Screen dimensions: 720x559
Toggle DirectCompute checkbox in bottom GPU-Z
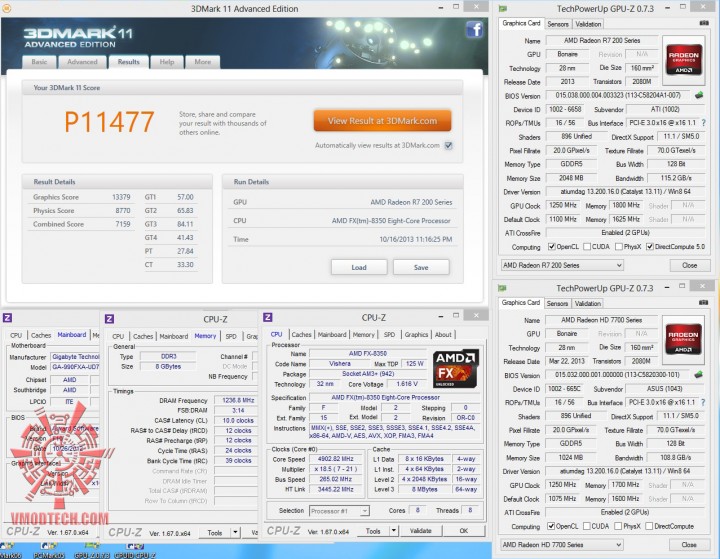[x=649, y=526]
